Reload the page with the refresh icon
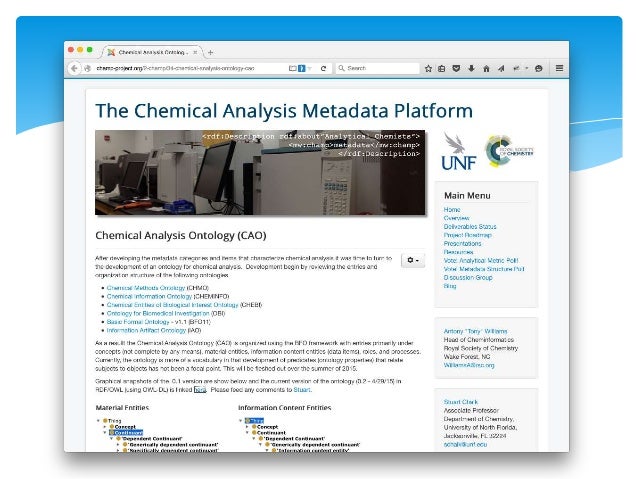The height and width of the screenshot is (479, 638). (323, 68)
